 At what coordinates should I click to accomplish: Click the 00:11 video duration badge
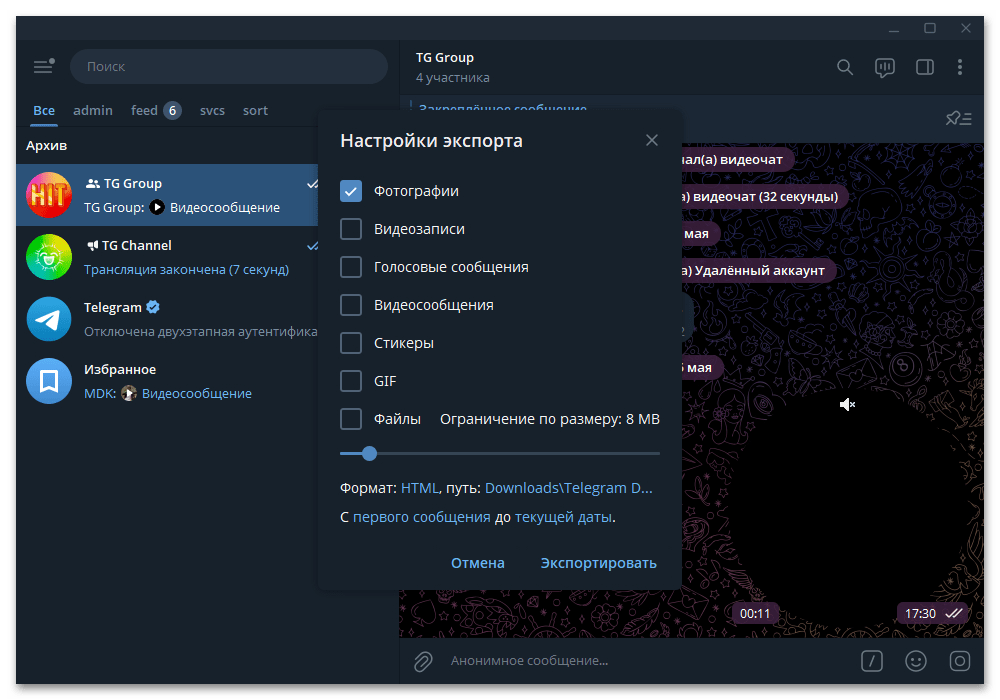point(755,613)
